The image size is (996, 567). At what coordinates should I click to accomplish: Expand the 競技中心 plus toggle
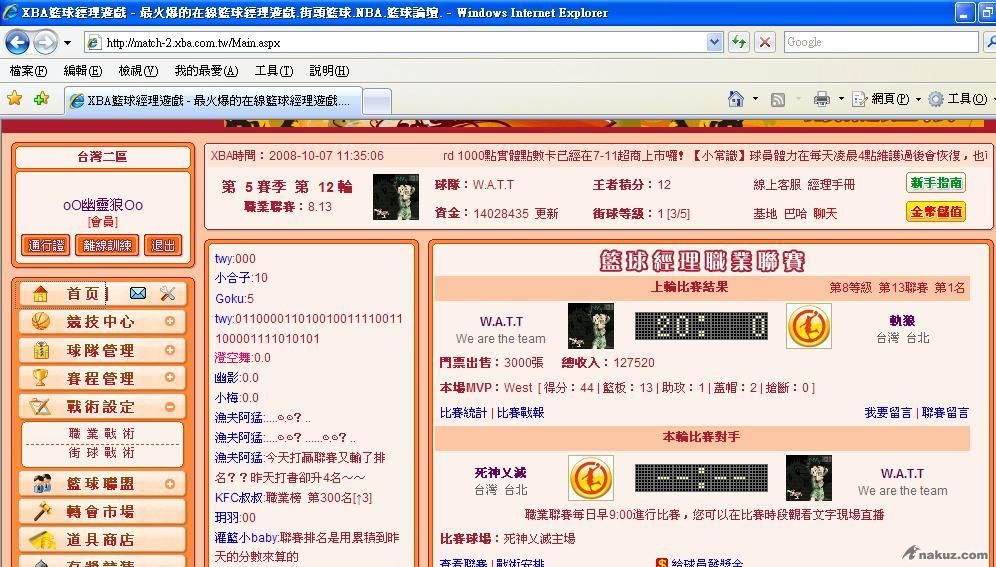pos(170,321)
